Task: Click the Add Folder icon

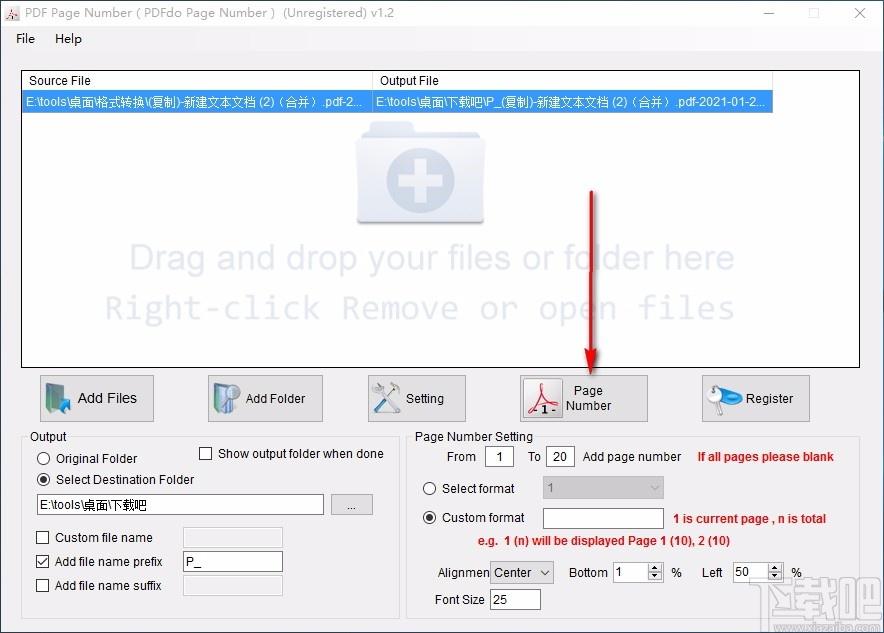Action: coord(226,398)
